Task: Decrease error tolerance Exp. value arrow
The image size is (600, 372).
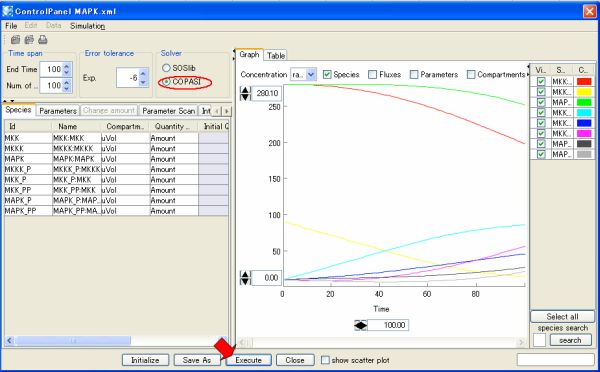Action: point(143,82)
